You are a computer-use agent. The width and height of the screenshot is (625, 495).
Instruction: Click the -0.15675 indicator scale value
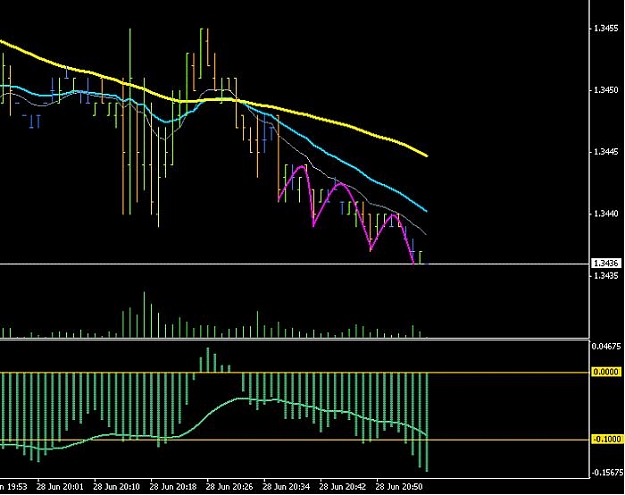coord(607,472)
